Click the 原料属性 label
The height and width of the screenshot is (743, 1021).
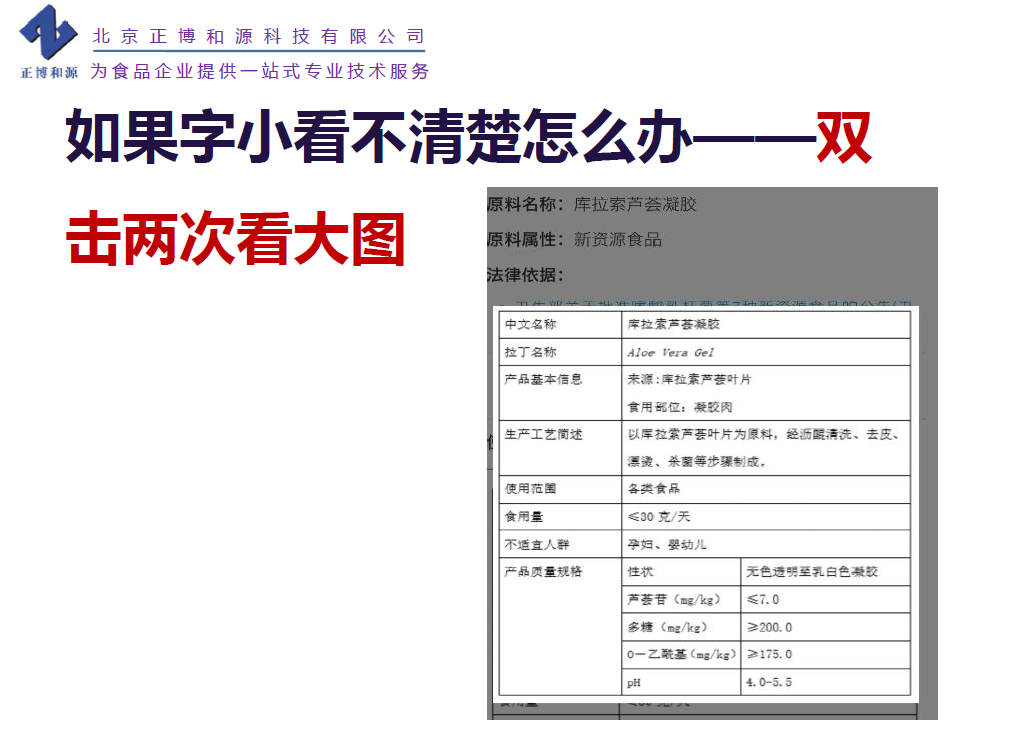click(525, 240)
